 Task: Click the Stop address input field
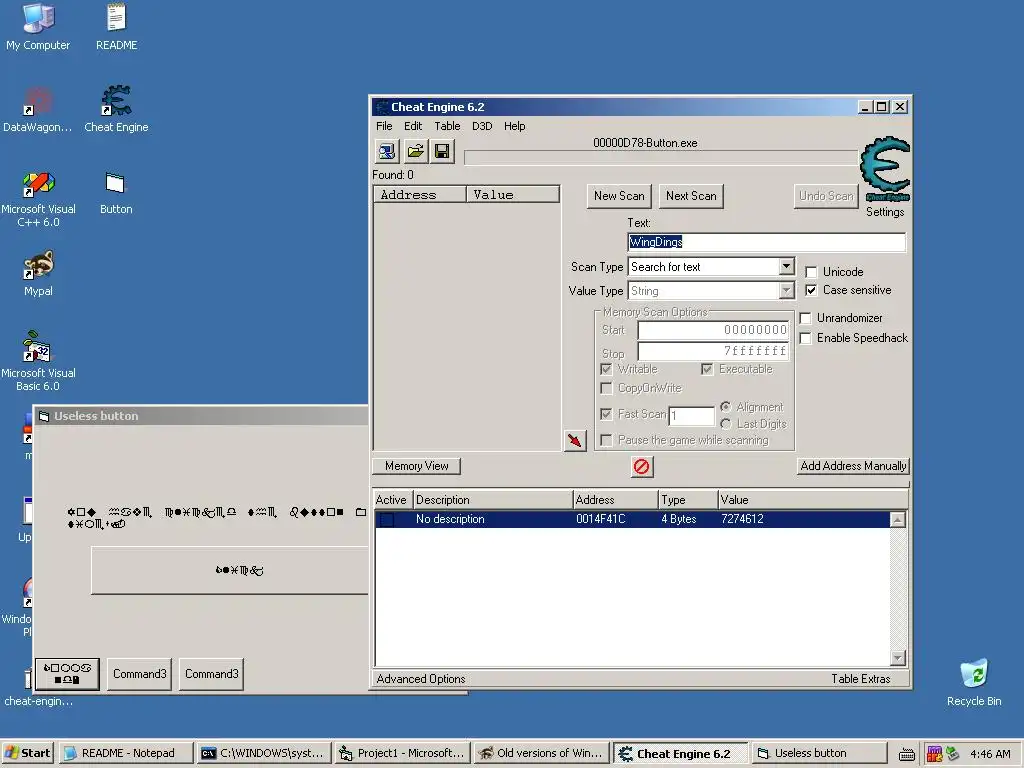713,351
